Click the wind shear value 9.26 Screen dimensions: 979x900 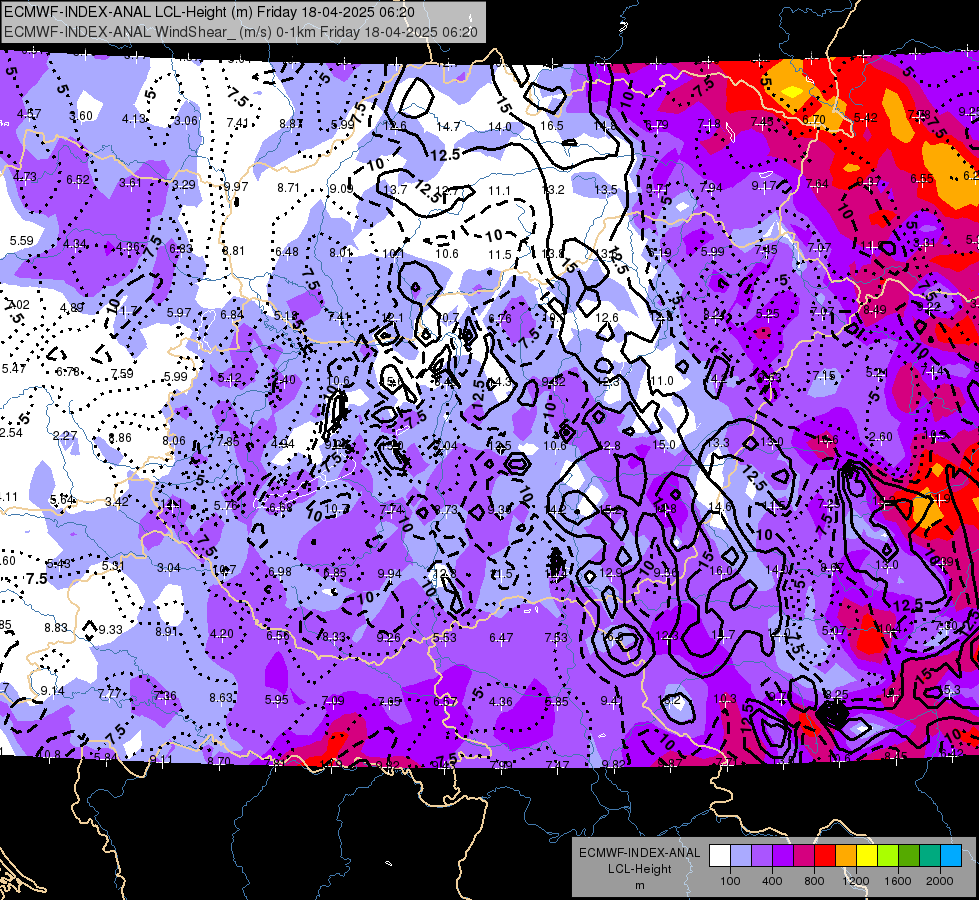[x=389, y=638]
